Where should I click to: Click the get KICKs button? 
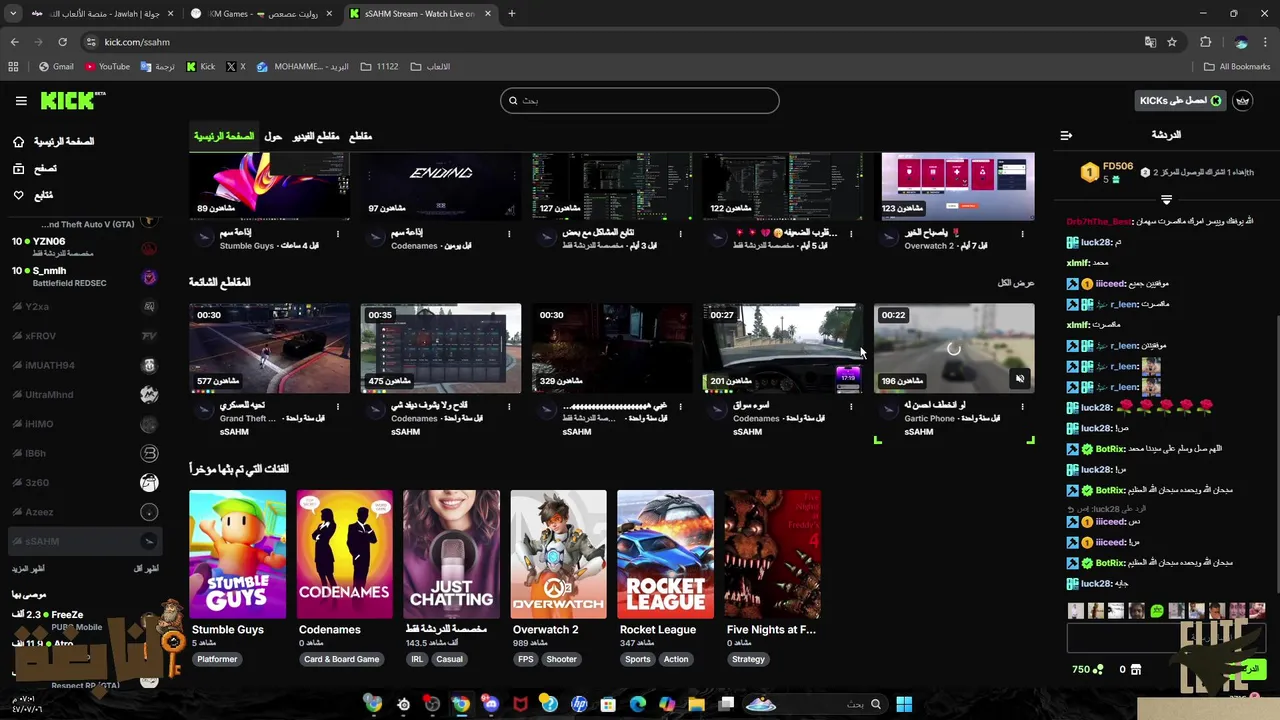(x=1181, y=101)
